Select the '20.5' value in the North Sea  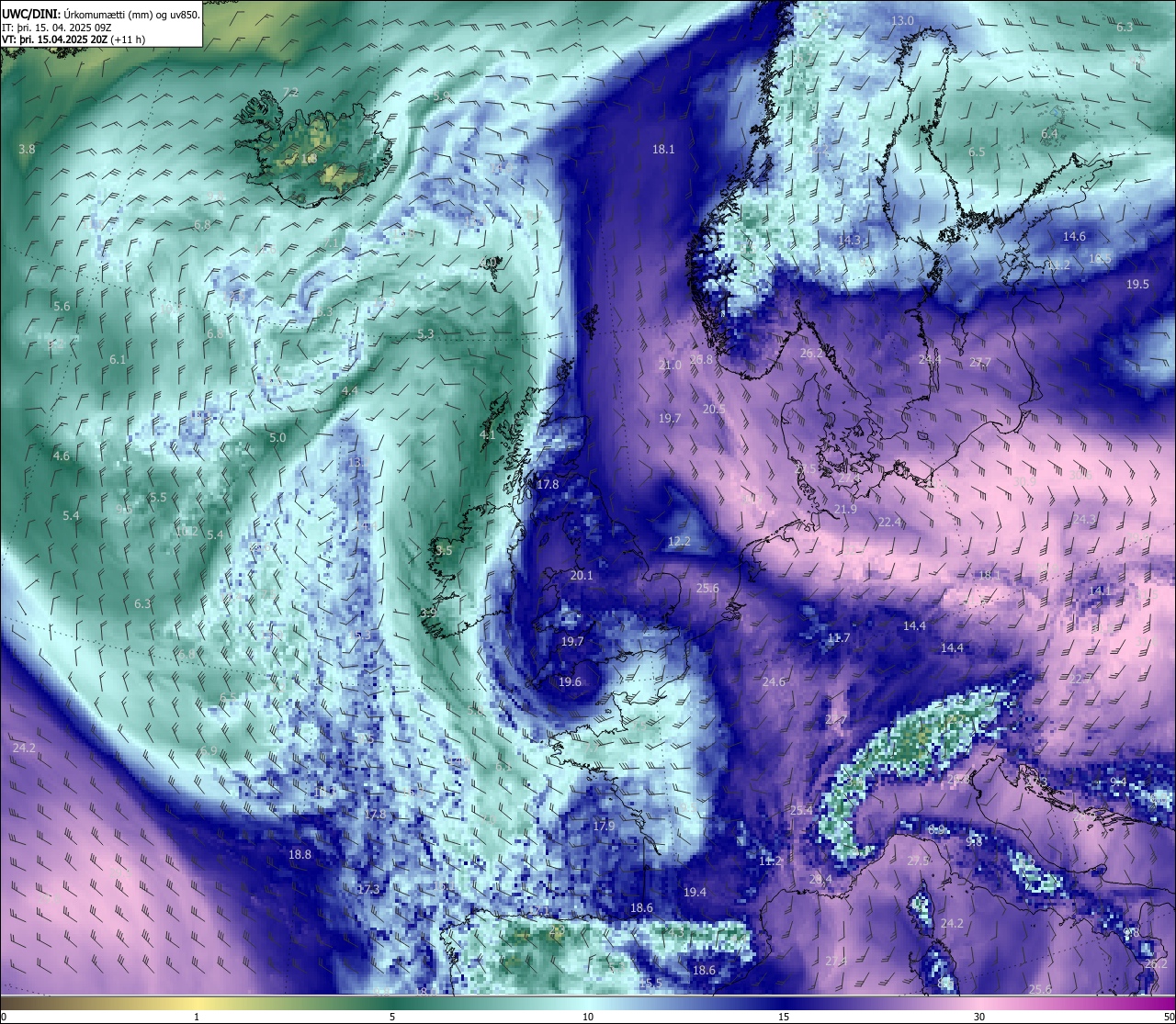pyautogui.click(x=714, y=410)
